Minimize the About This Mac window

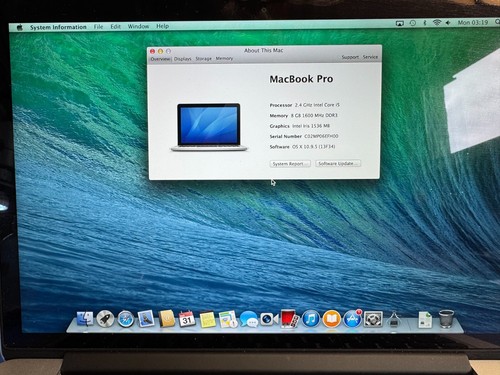pyautogui.click(x=160, y=51)
